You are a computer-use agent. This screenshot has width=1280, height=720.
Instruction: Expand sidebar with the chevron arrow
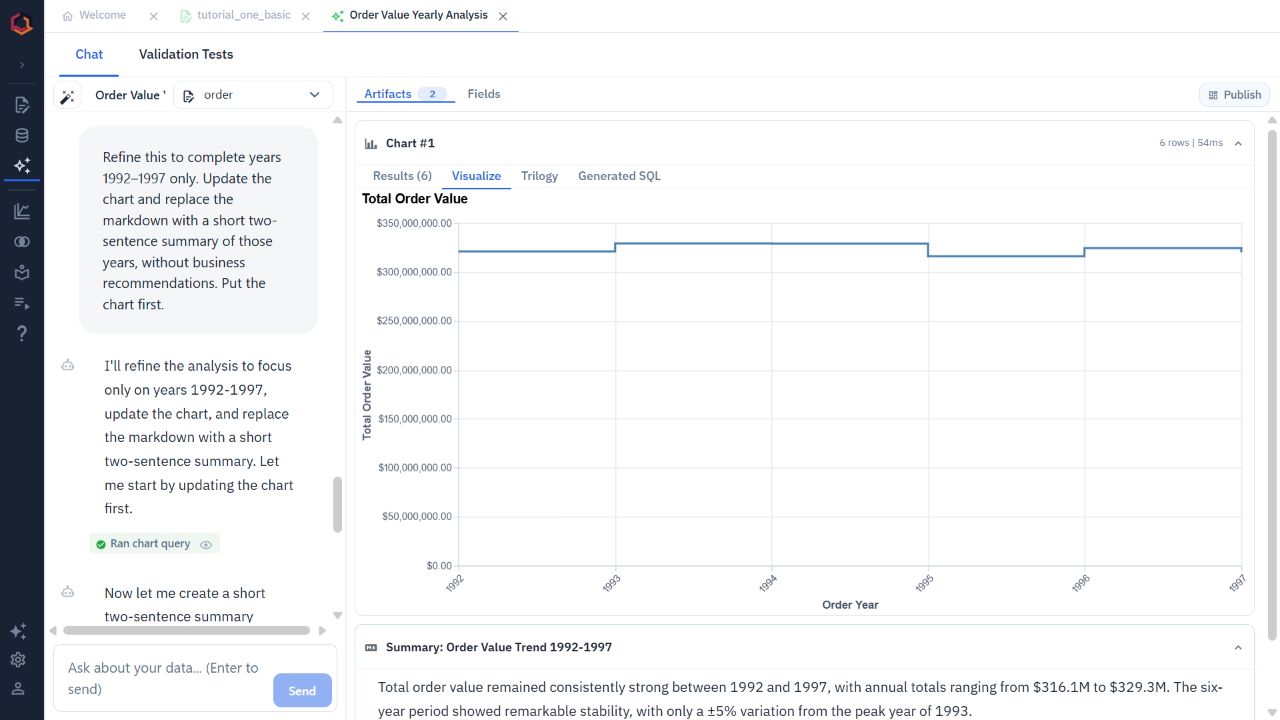pos(22,65)
